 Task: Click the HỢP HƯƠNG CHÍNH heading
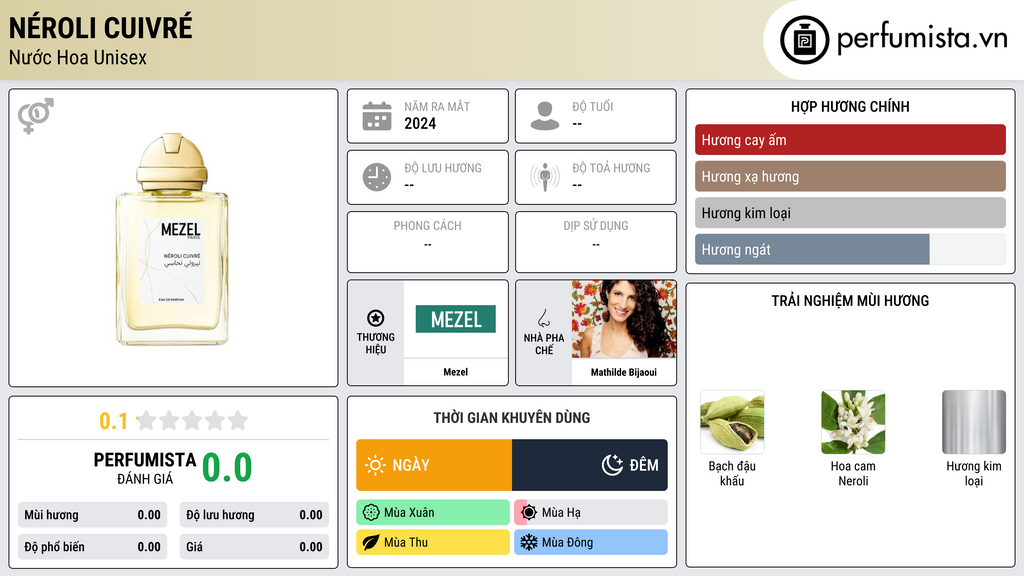pyautogui.click(x=850, y=106)
